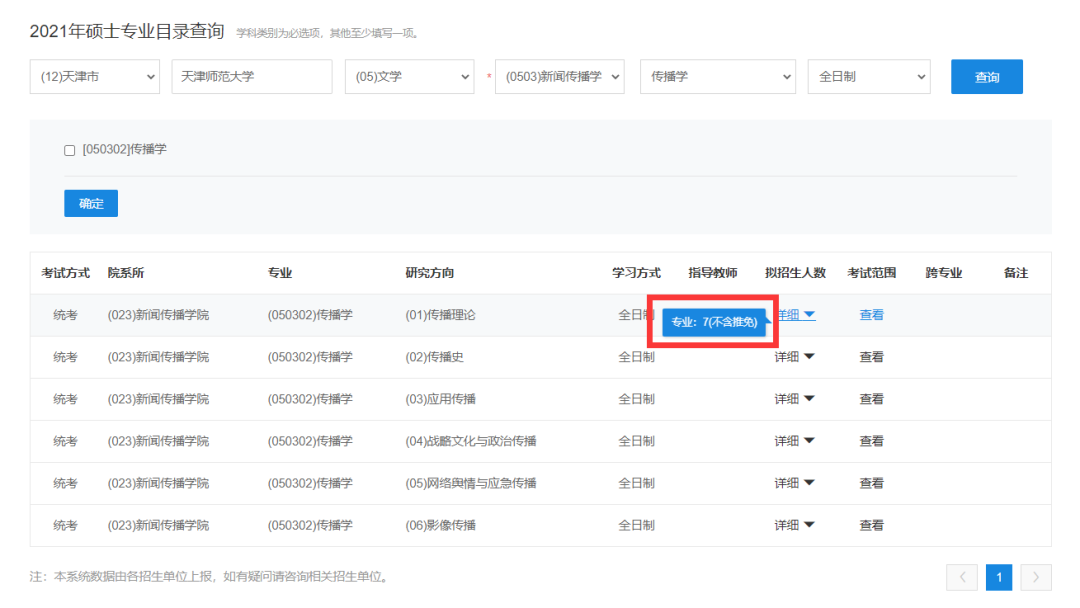The height and width of the screenshot is (608, 1080).
Task: Expand 详细 for 网络舆情与应急传播 row
Action: coord(795,483)
